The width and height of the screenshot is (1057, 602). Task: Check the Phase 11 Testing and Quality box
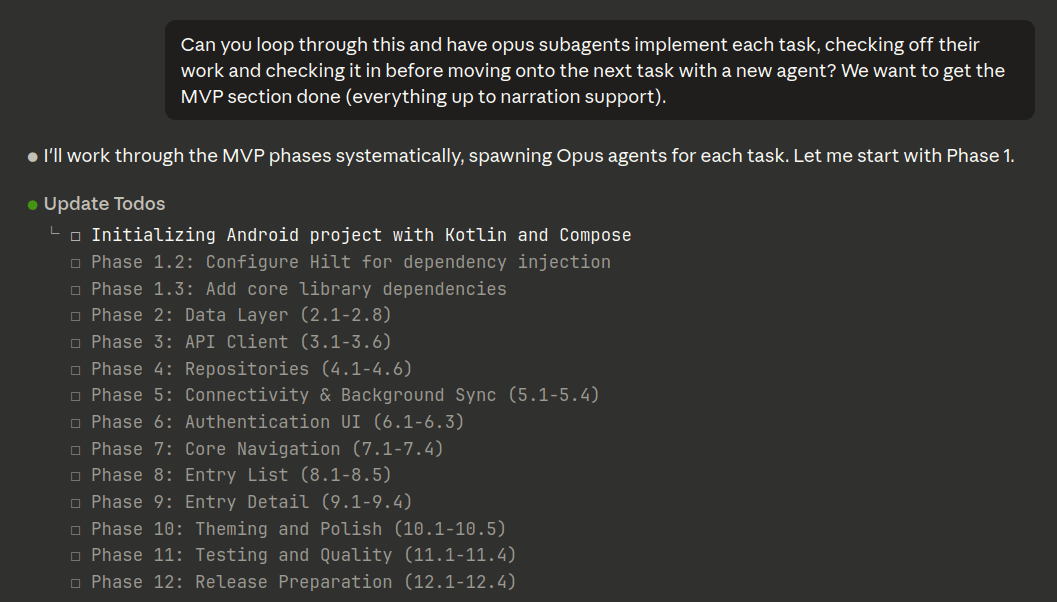pos(76,556)
